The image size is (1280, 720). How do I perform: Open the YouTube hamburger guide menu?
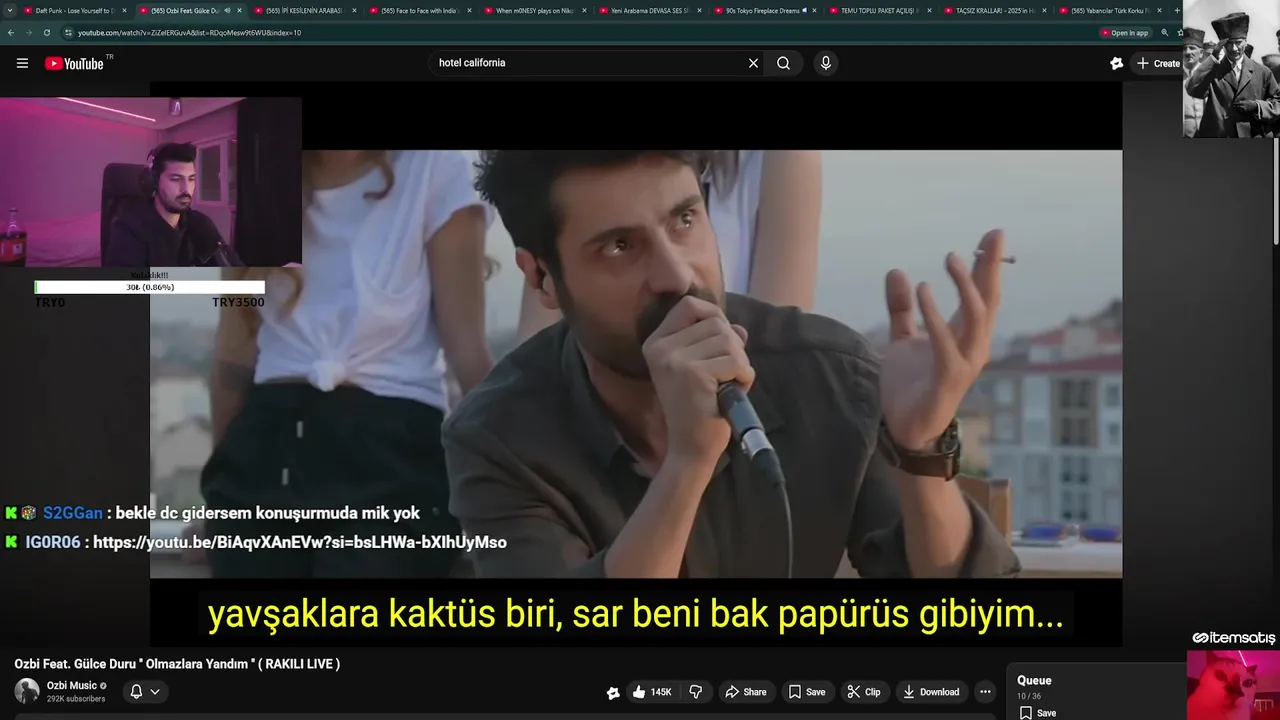[22, 63]
